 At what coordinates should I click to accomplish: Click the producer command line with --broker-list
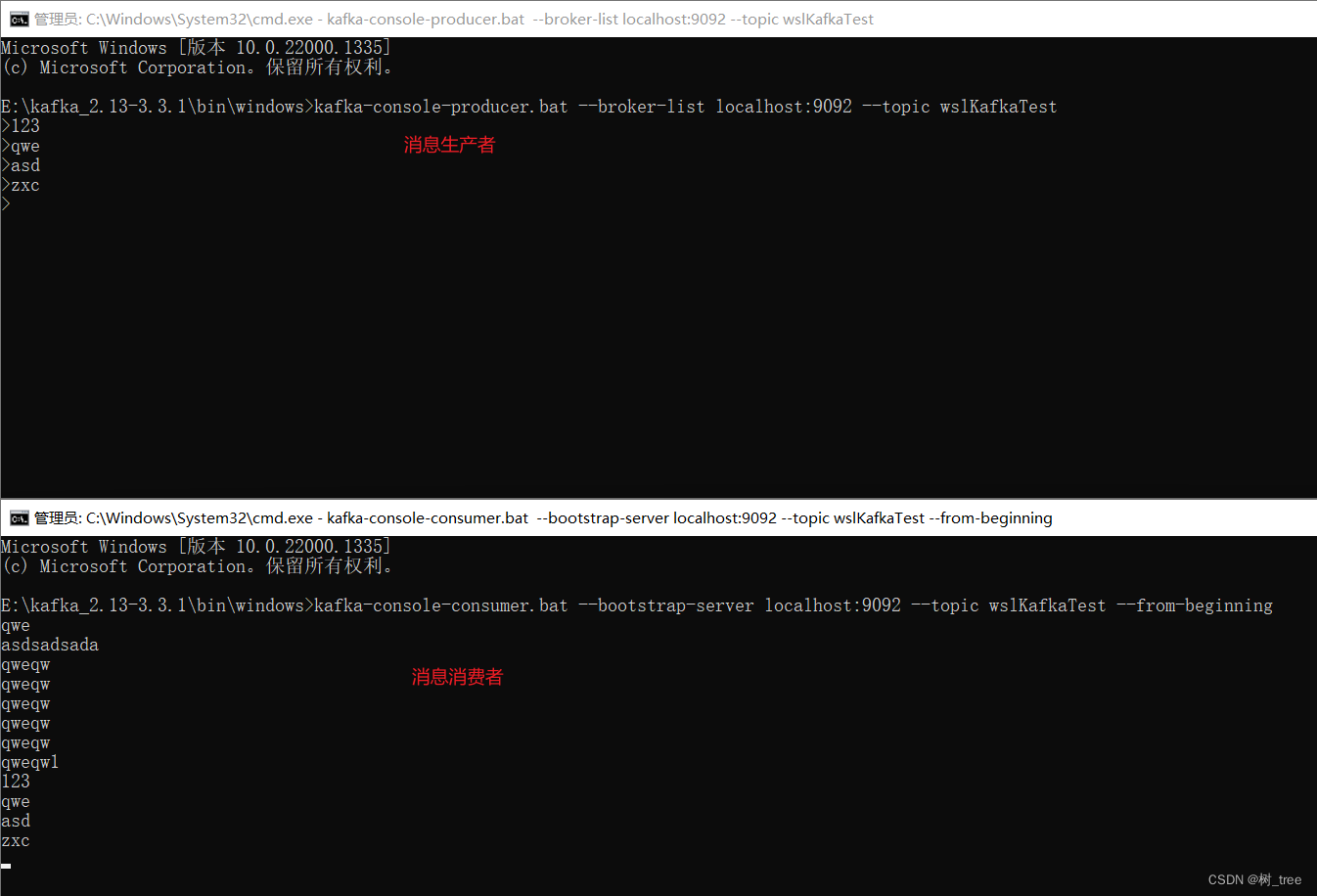529,107
